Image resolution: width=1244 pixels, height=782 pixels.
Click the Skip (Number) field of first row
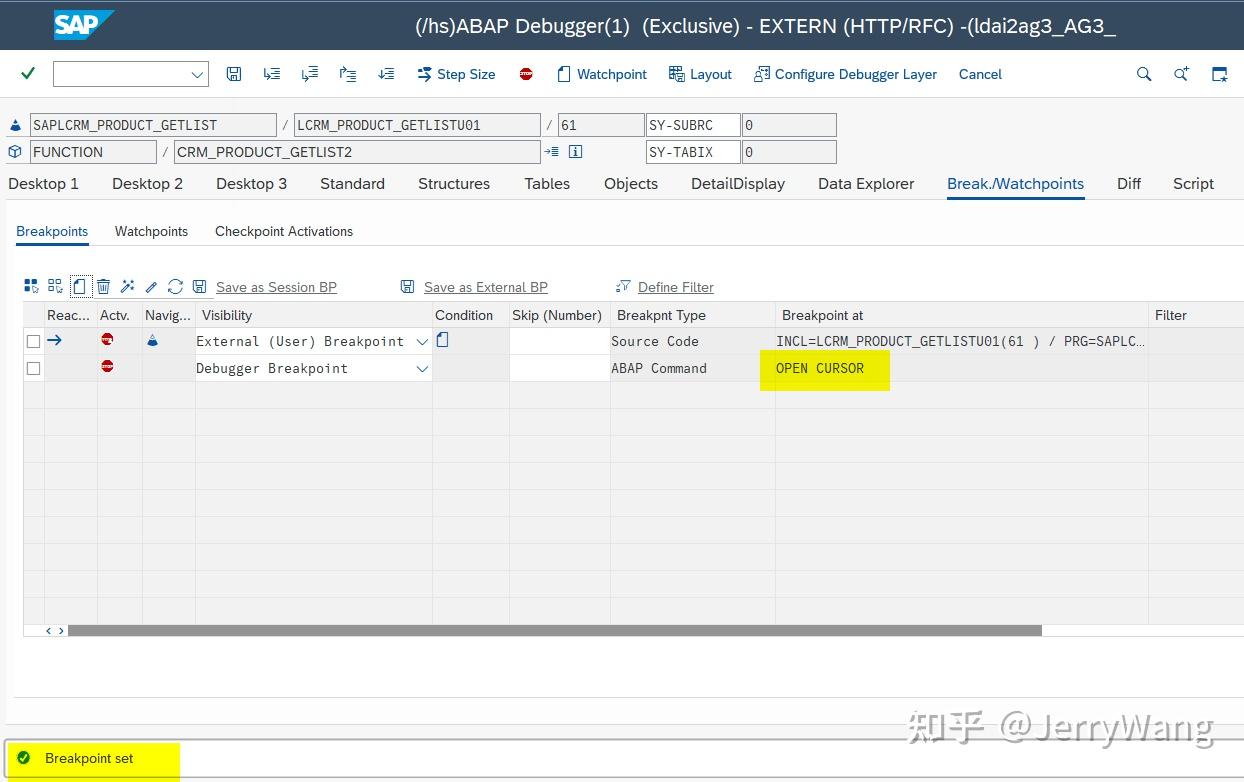coord(559,341)
